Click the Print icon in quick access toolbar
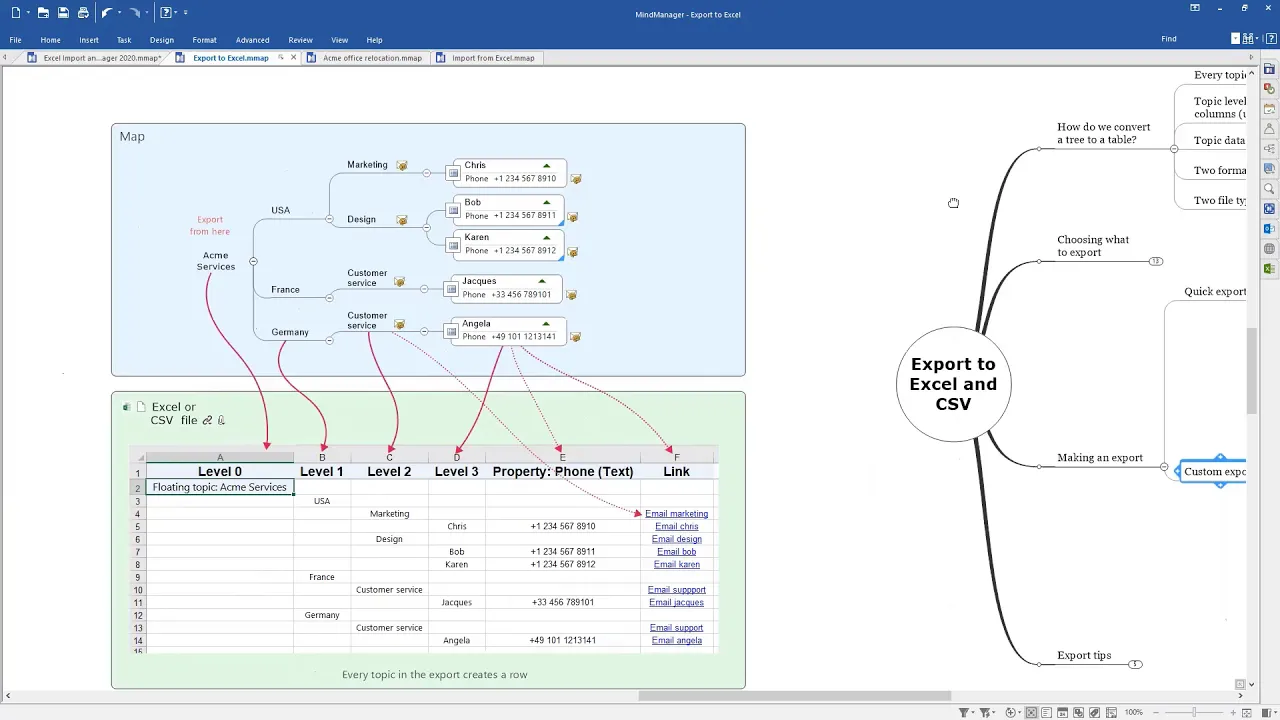 (x=83, y=12)
